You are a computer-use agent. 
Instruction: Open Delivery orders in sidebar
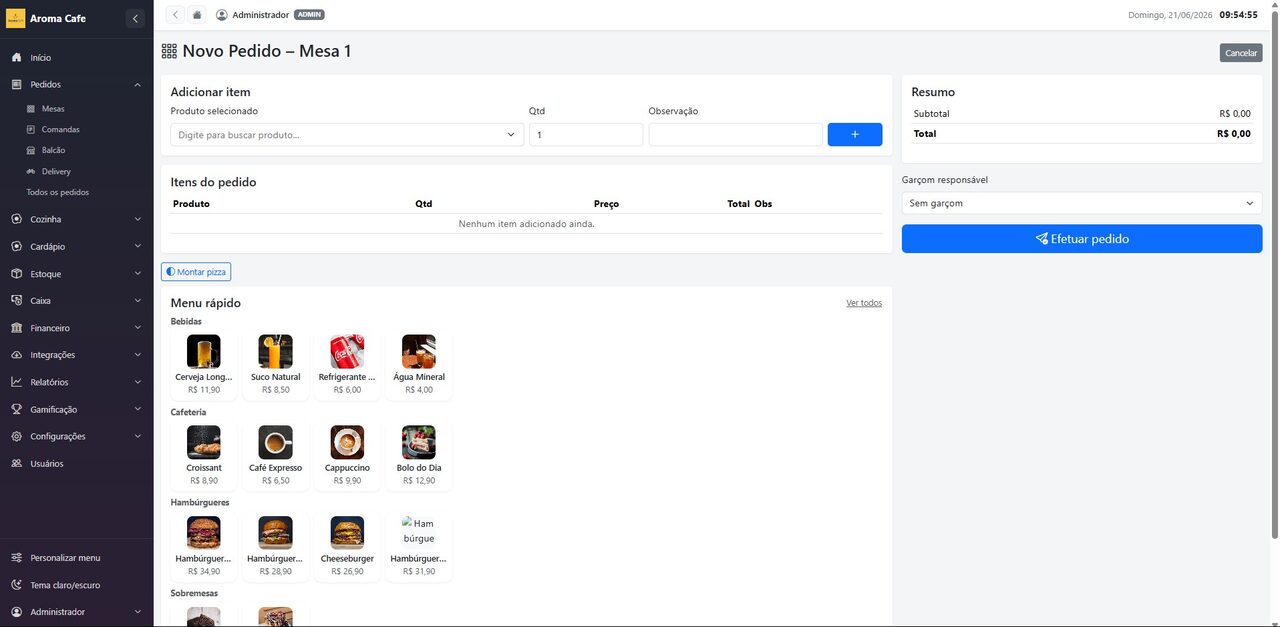point(56,171)
